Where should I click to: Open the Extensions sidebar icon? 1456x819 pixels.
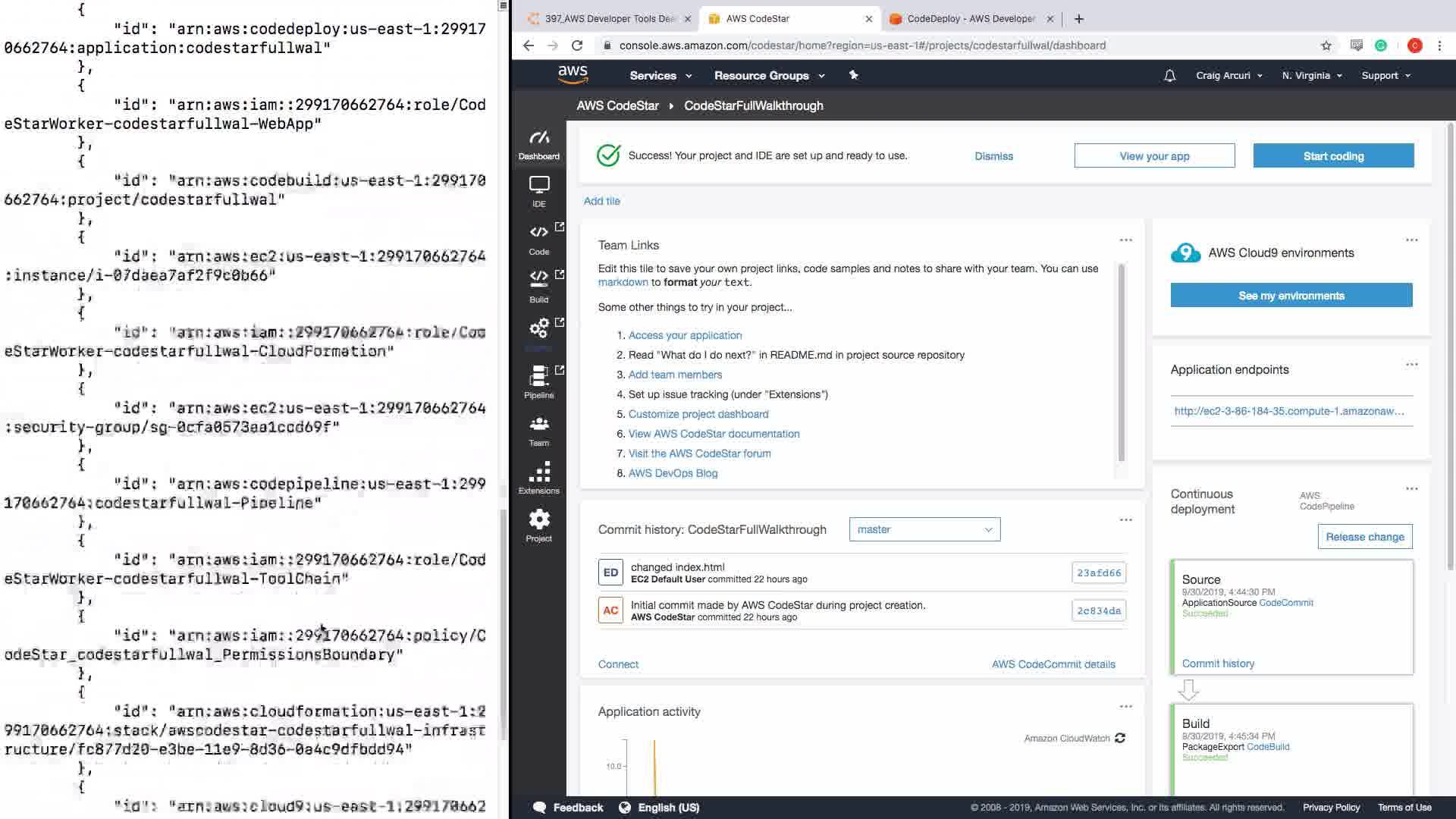tap(538, 478)
